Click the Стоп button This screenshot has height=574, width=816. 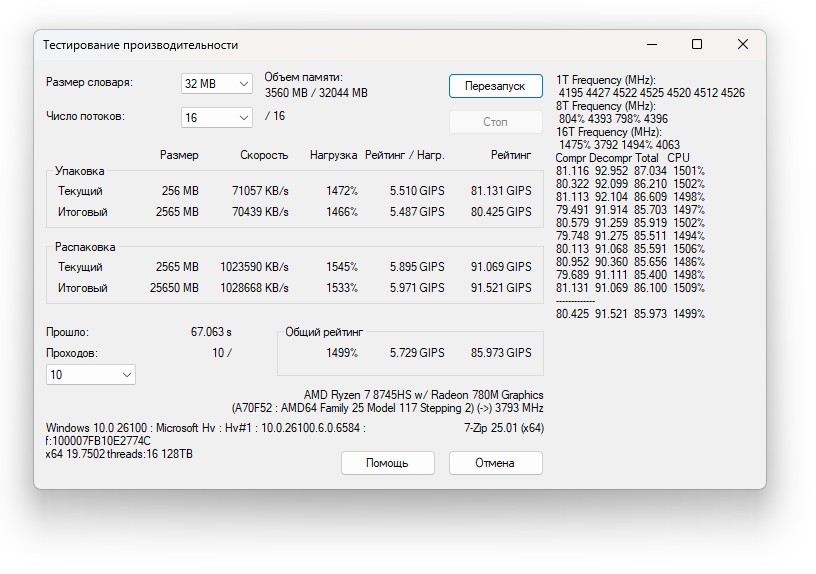pos(495,122)
